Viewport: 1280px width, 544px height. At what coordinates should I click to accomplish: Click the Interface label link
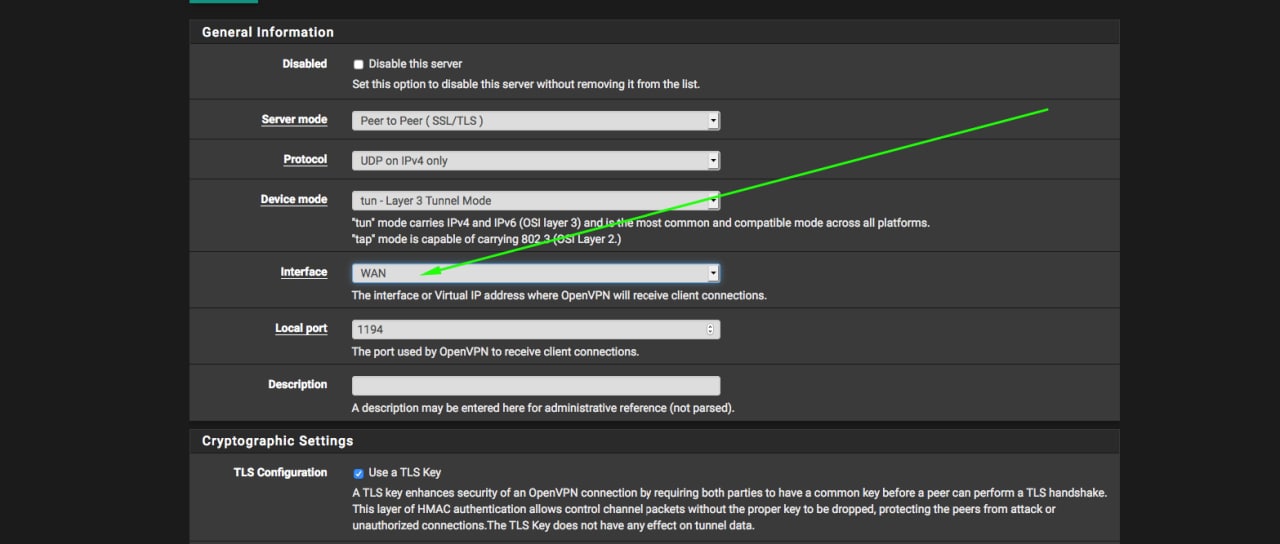click(304, 271)
